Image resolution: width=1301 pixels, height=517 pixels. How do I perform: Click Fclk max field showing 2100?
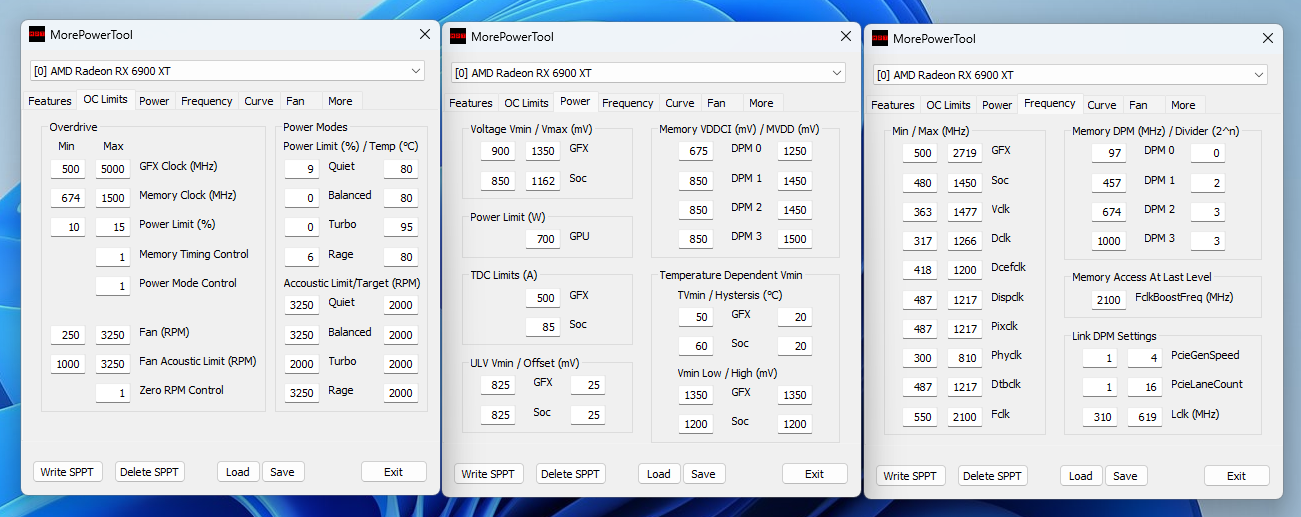[x=965, y=417]
